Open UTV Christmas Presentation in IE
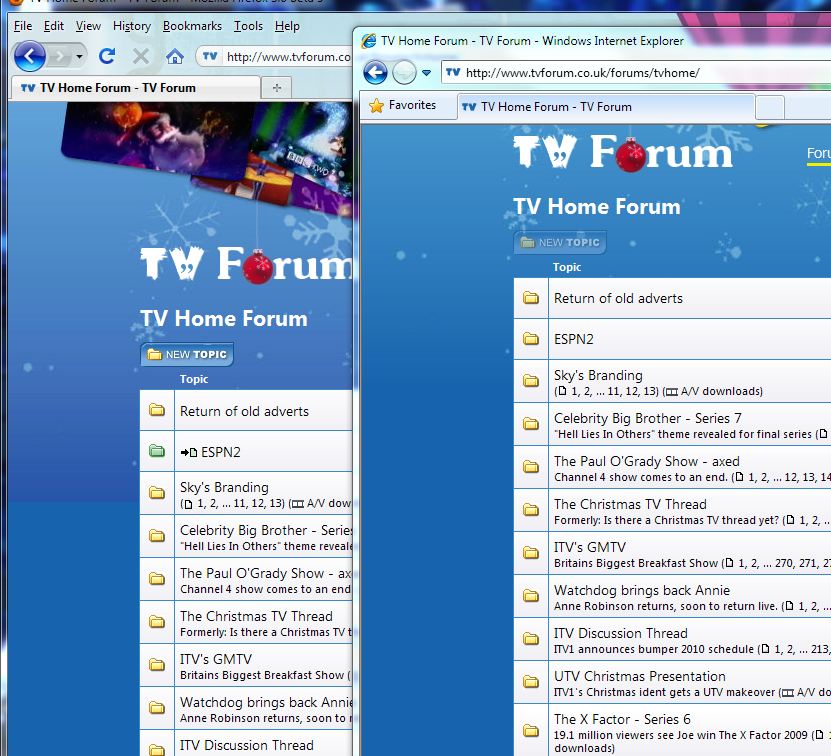831x756 pixels. [x=640, y=676]
